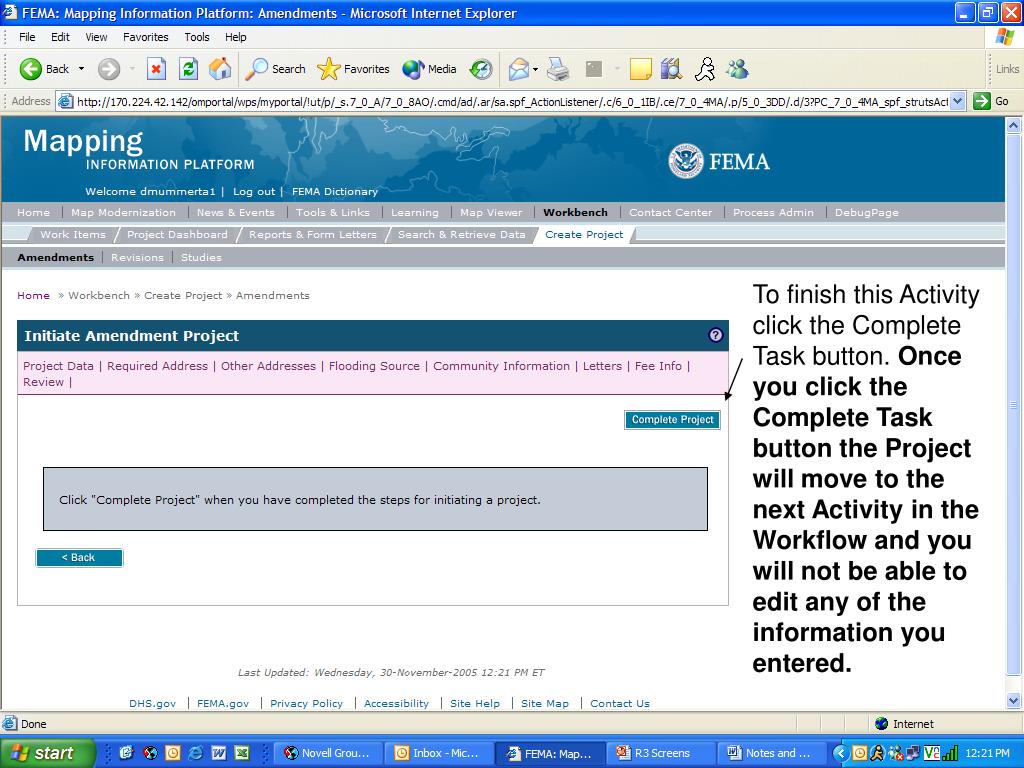Image resolution: width=1024 pixels, height=768 pixels.
Task: Open the Community Information step link
Action: pos(502,366)
